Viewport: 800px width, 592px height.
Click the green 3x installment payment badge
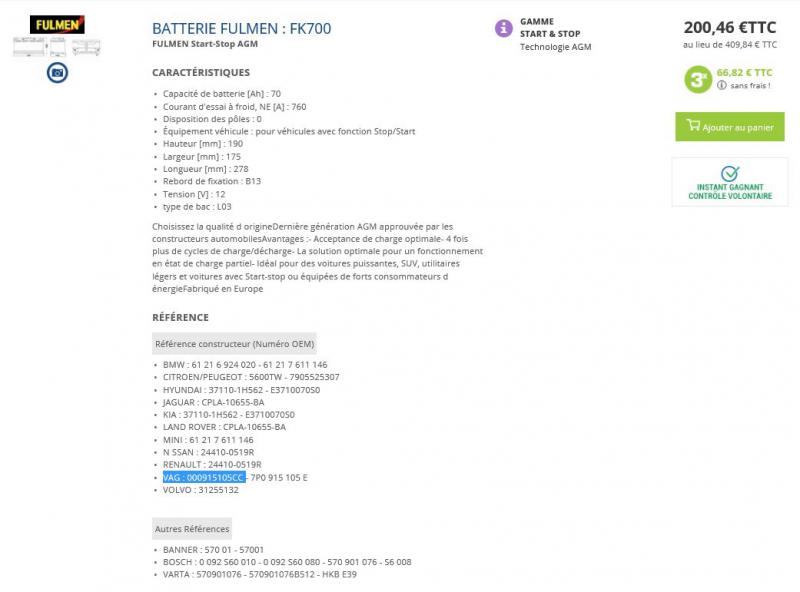[x=697, y=80]
